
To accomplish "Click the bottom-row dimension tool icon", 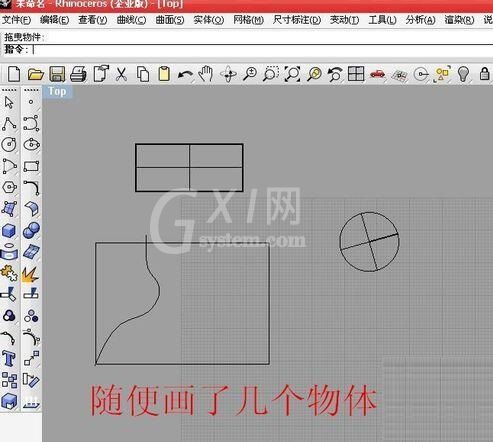I will pyautogui.click(x=31, y=402).
